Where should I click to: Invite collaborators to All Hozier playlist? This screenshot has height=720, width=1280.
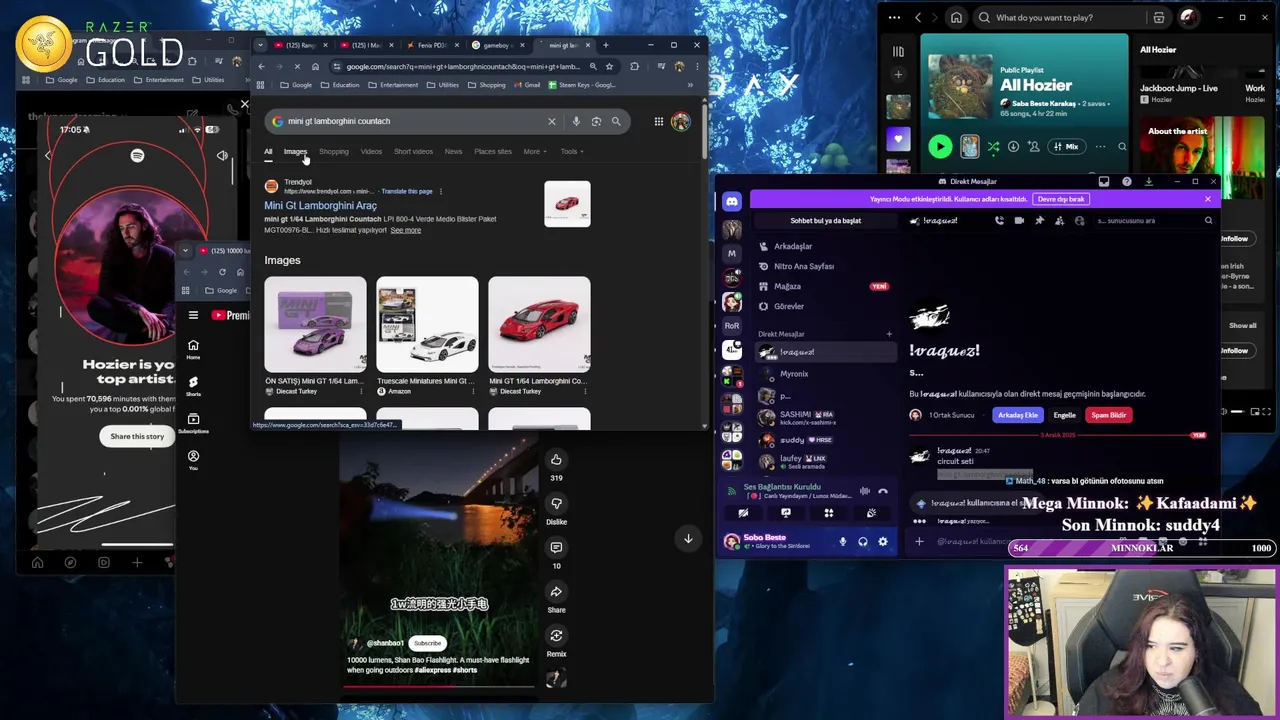(x=1032, y=147)
